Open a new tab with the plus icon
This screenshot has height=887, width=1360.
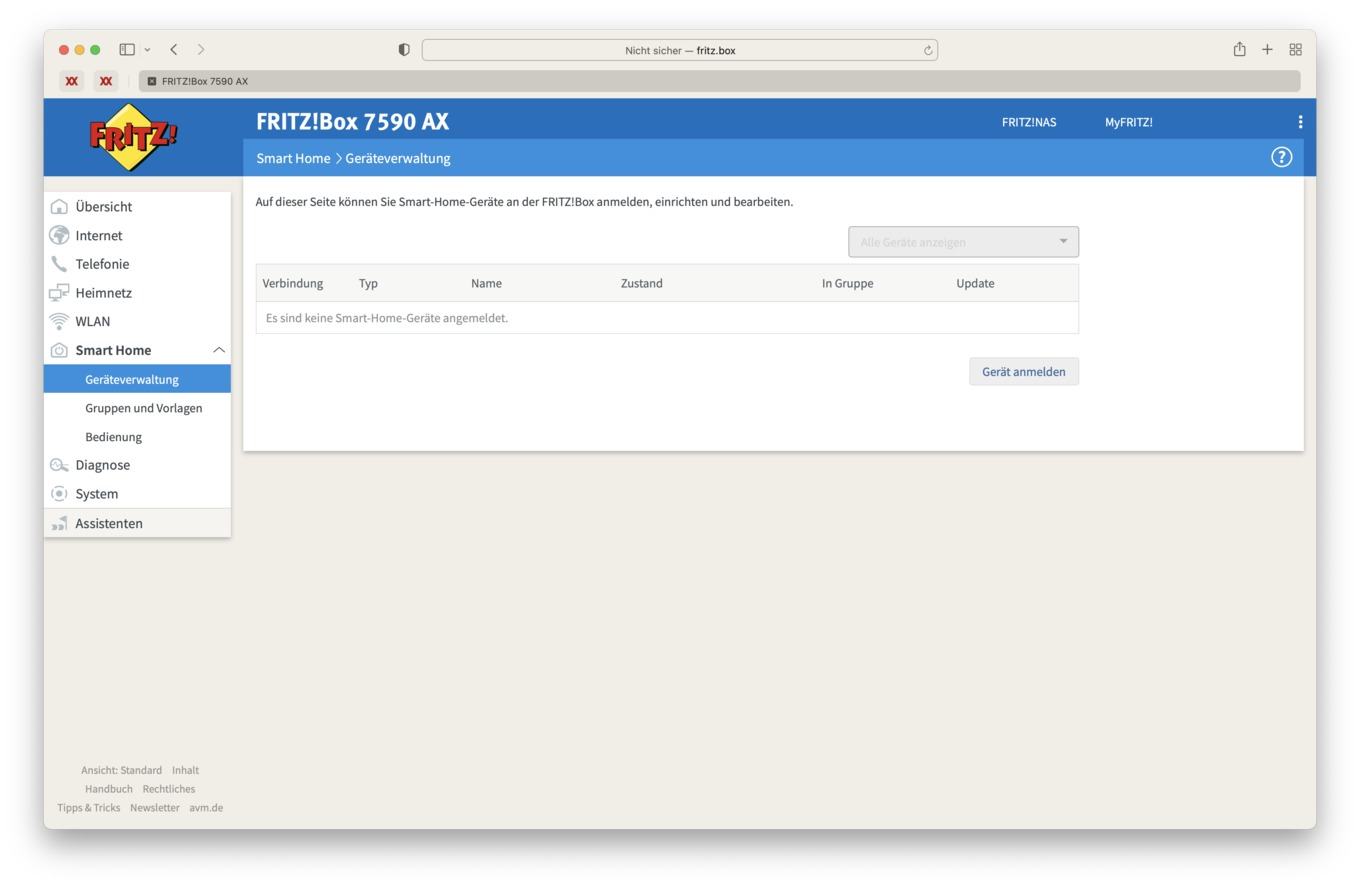pyautogui.click(x=1267, y=49)
